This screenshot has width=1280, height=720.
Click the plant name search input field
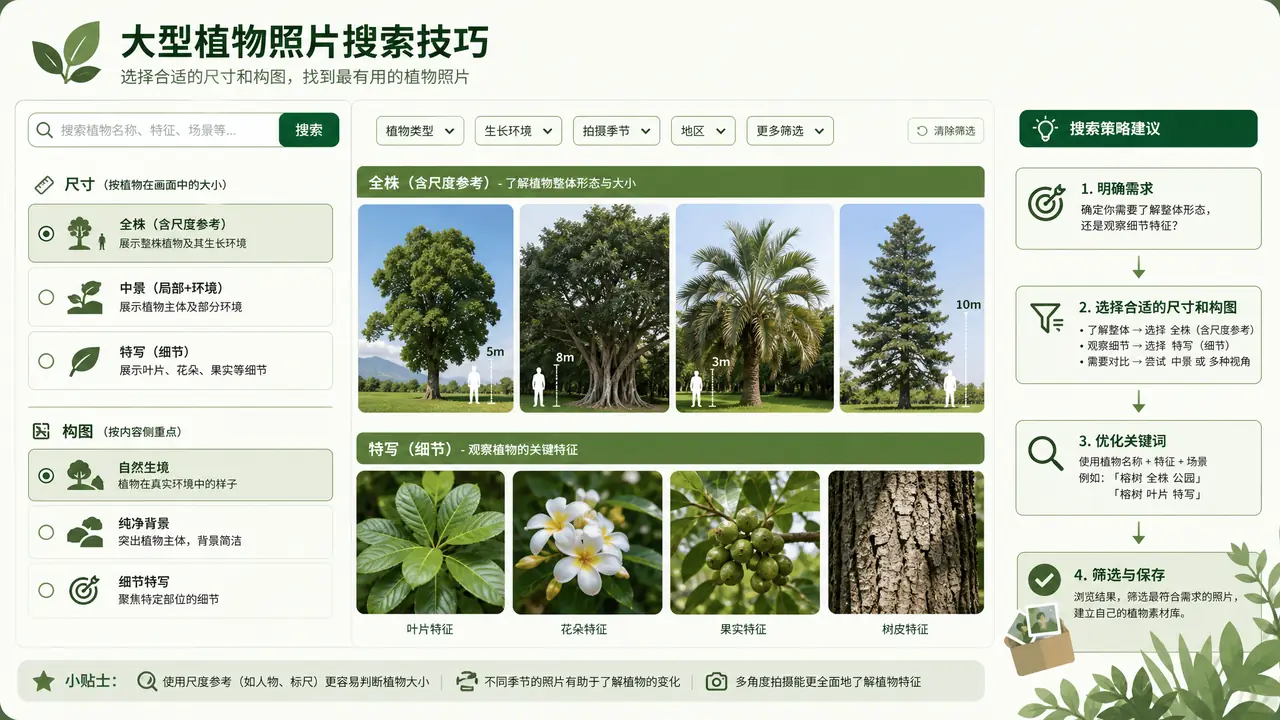pyautogui.click(x=154, y=130)
